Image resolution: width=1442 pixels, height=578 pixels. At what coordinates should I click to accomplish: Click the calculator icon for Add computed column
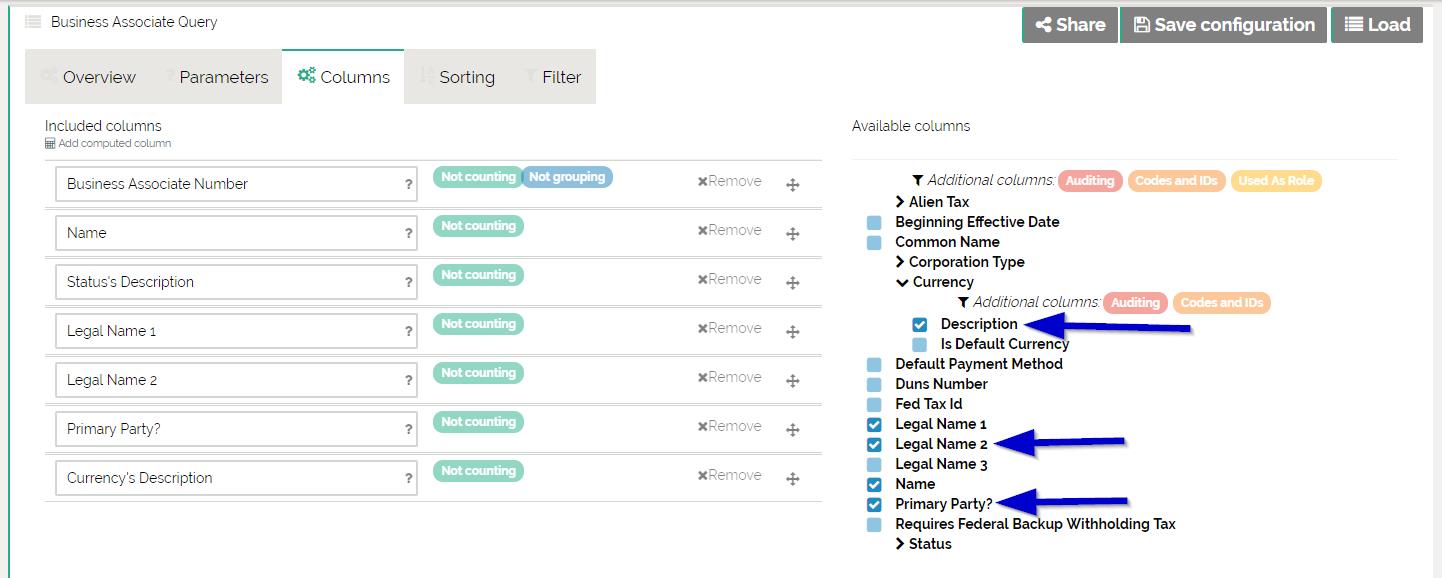(50, 144)
